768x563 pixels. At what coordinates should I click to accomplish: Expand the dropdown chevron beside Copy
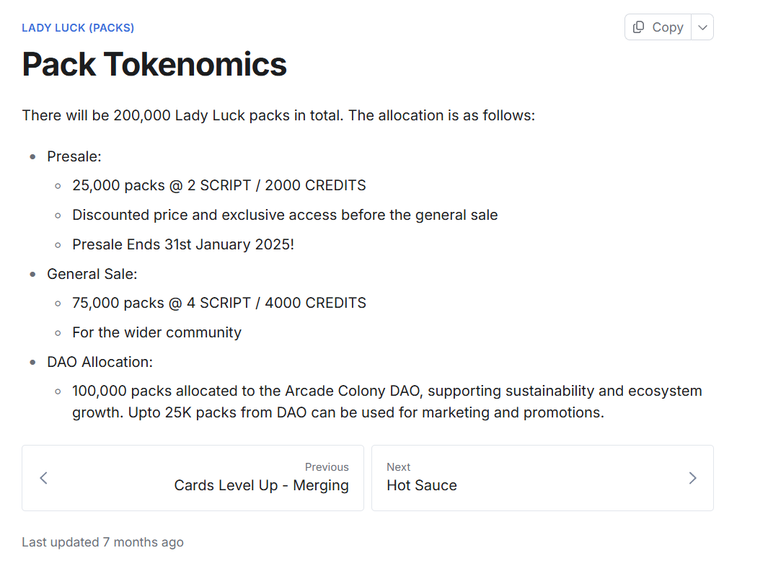pos(702,27)
